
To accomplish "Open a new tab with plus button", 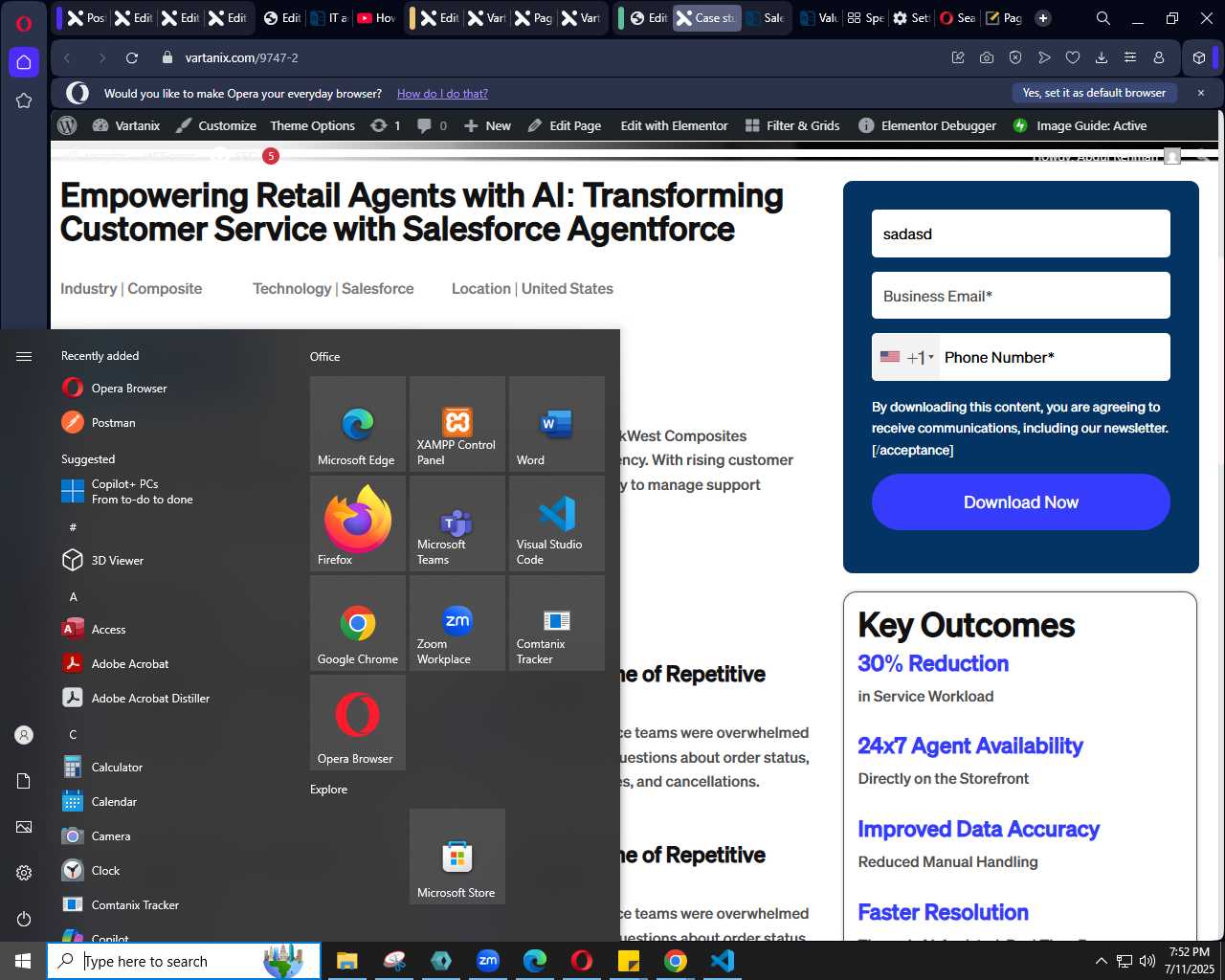I will 1043,17.
